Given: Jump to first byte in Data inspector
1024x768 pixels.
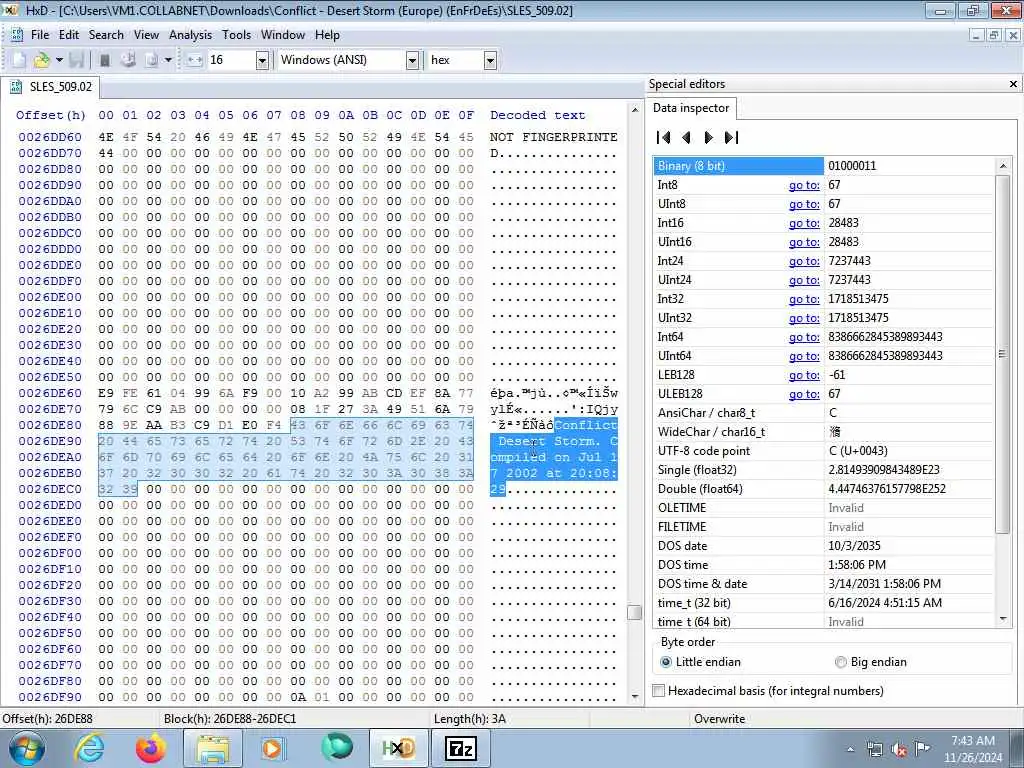Looking at the screenshot, I should [664, 137].
